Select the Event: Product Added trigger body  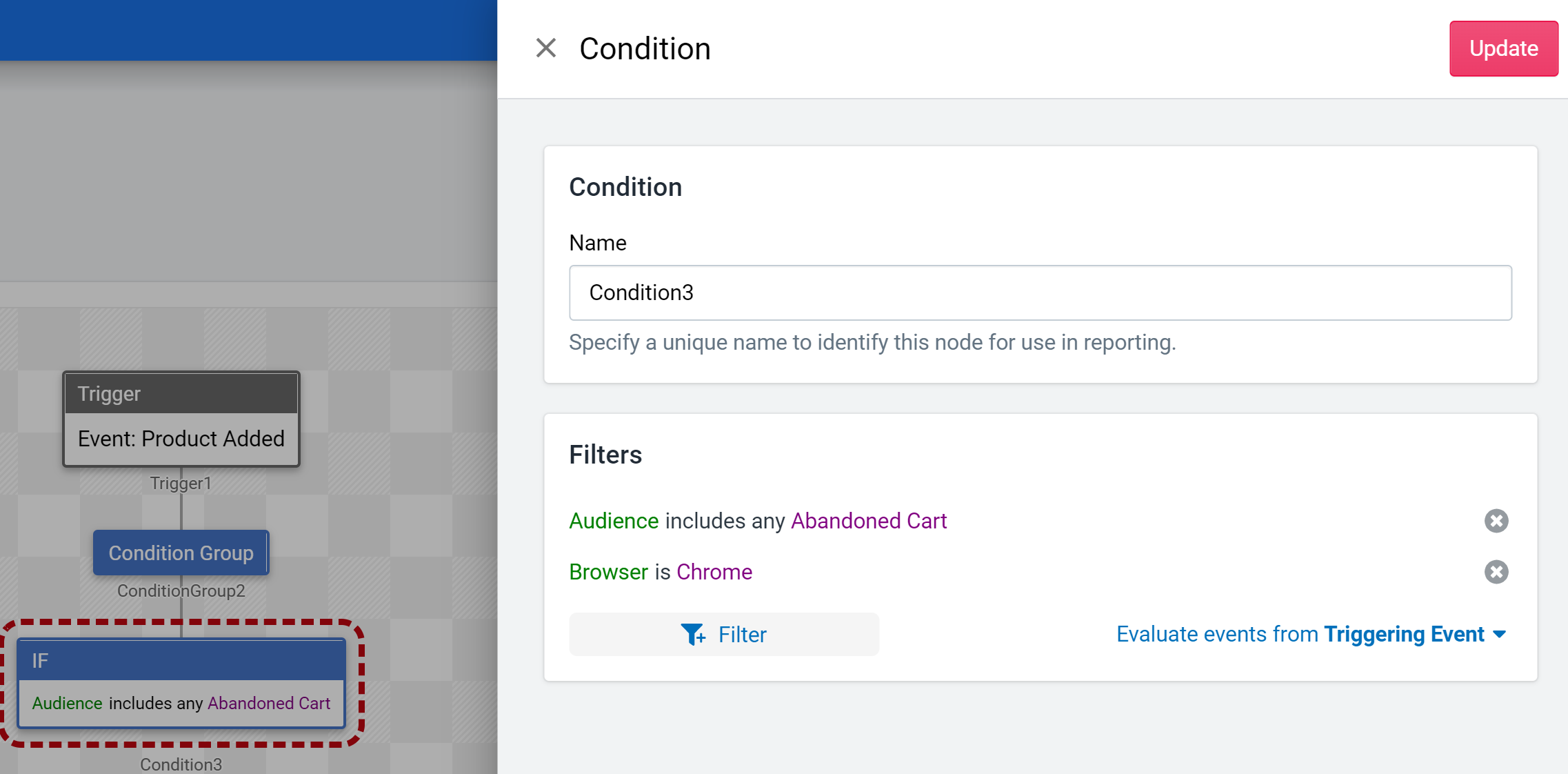coord(181,439)
